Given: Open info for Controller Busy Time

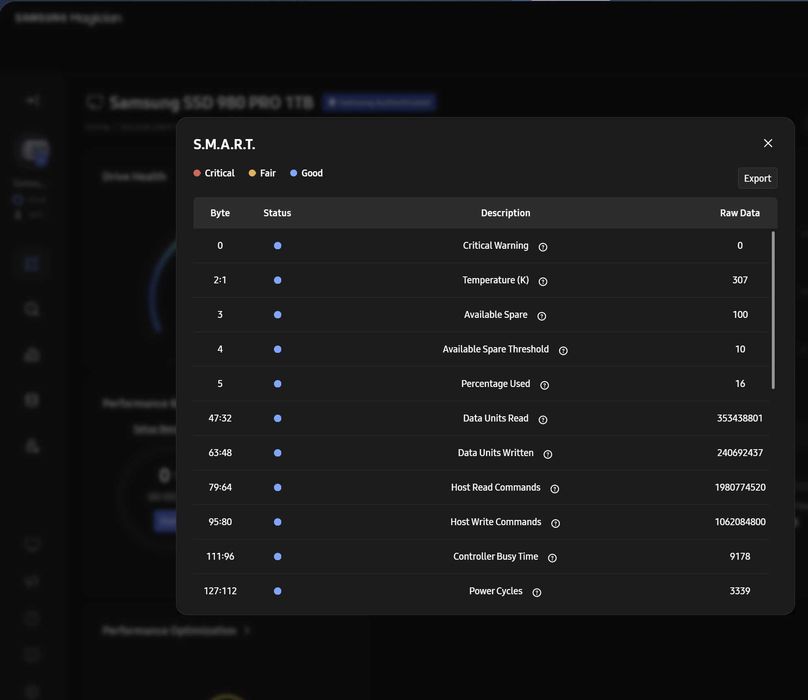Looking at the screenshot, I should (552, 558).
